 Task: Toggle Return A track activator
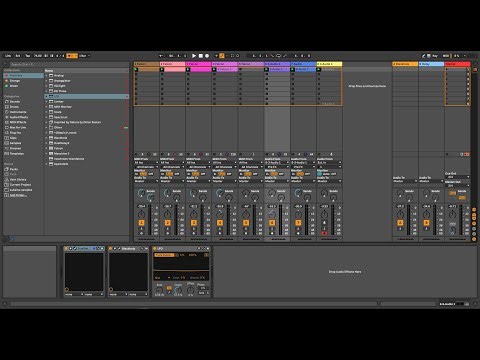400,223
